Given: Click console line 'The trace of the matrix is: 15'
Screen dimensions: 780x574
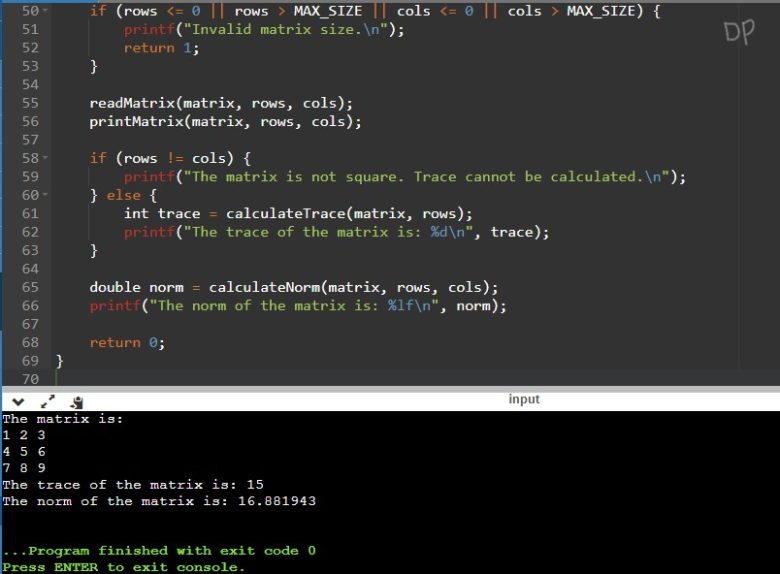Looking at the screenshot, I should pos(133,484).
